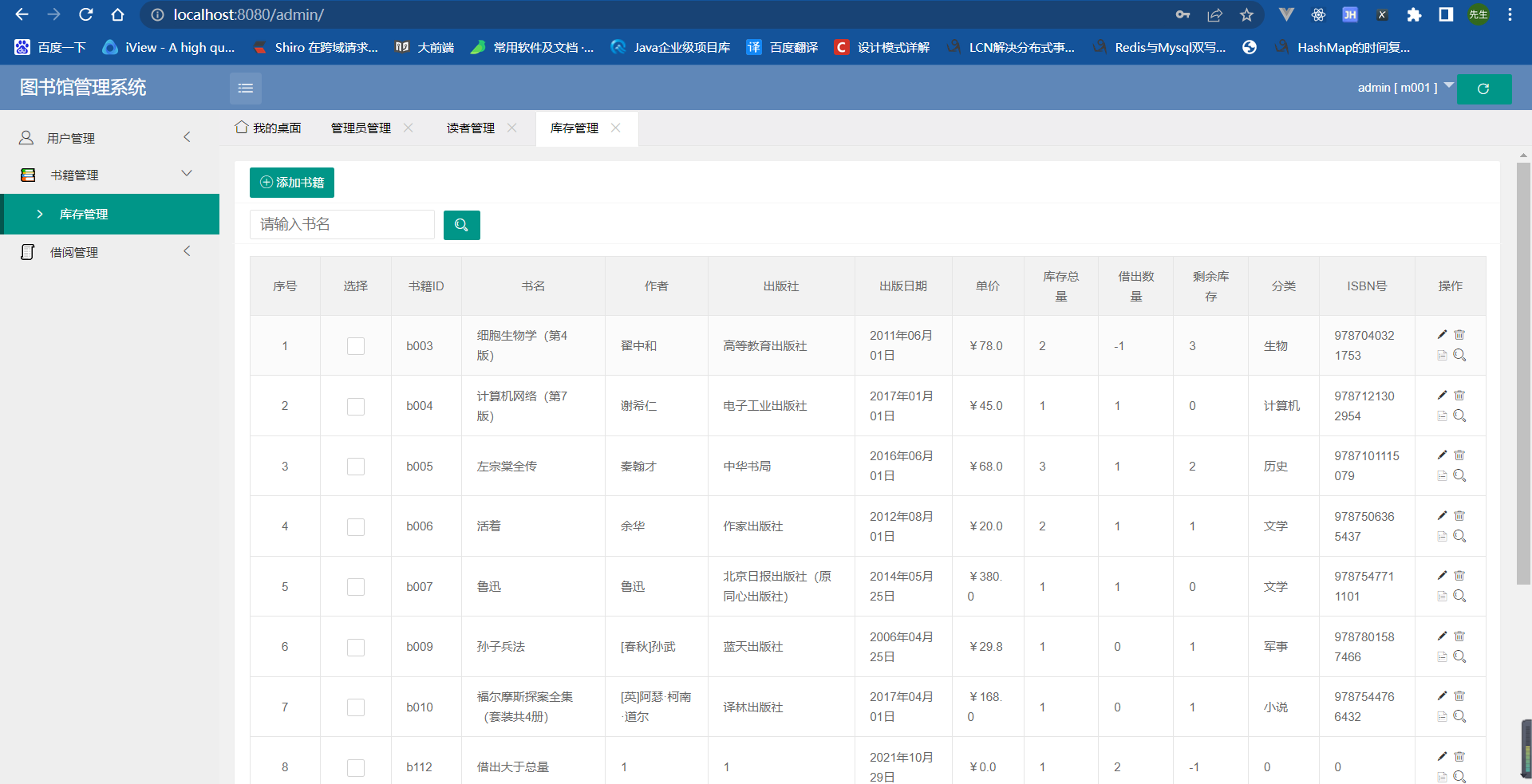Expand 借阅管理 sidebar menu
Screen dimensions: 1532x784
109,252
